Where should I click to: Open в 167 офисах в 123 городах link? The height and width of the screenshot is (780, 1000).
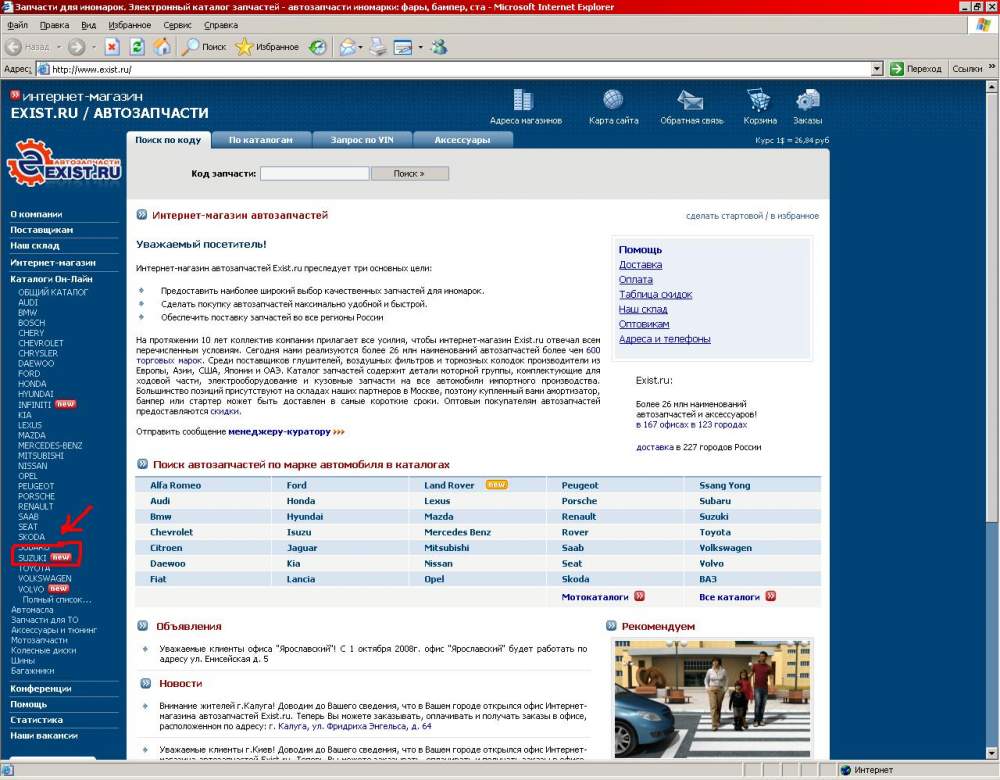click(691, 424)
